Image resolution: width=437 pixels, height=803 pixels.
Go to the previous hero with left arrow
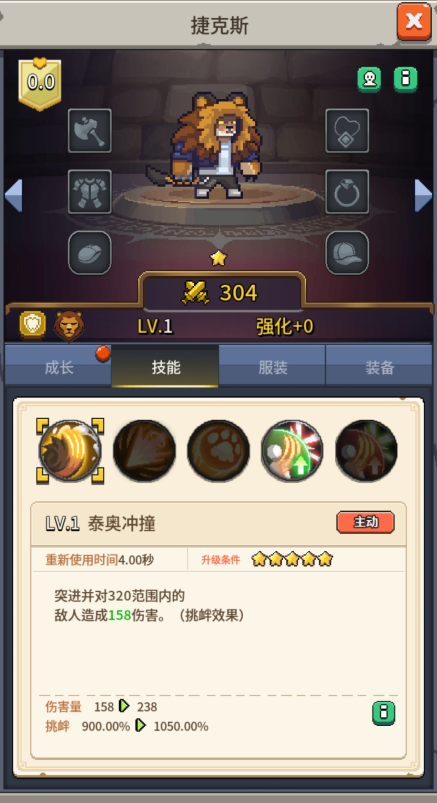point(13,195)
